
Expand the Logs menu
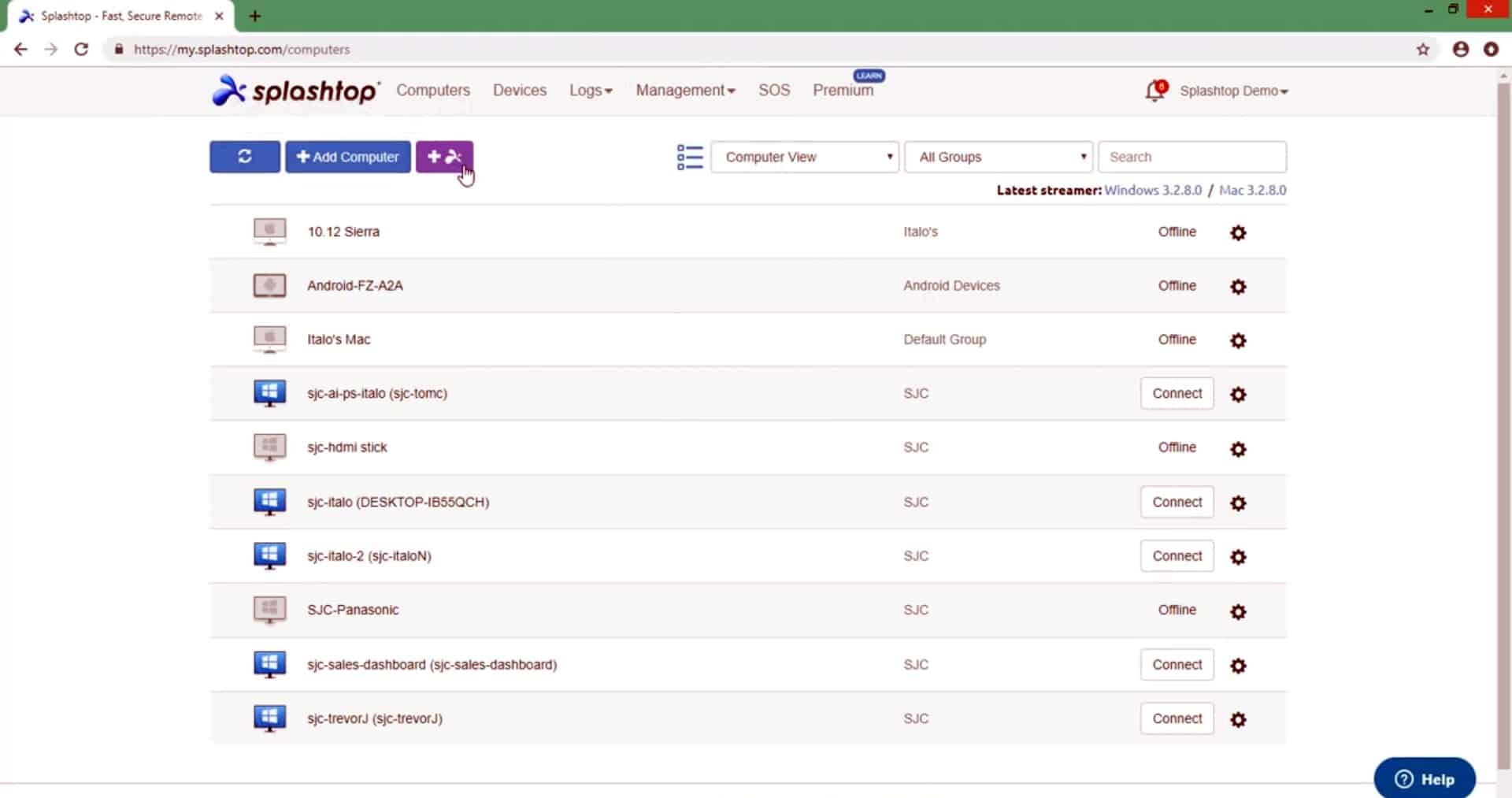pyautogui.click(x=591, y=91)
